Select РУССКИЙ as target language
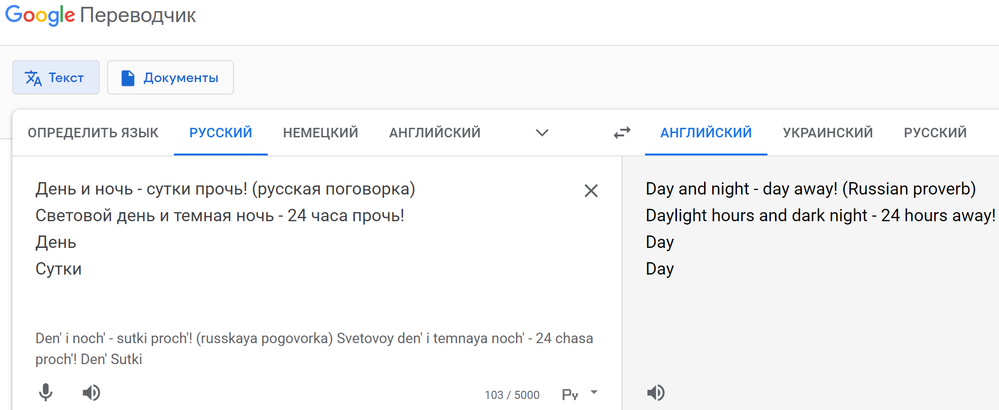Screen dimensions: 999x410 point(935,133)
